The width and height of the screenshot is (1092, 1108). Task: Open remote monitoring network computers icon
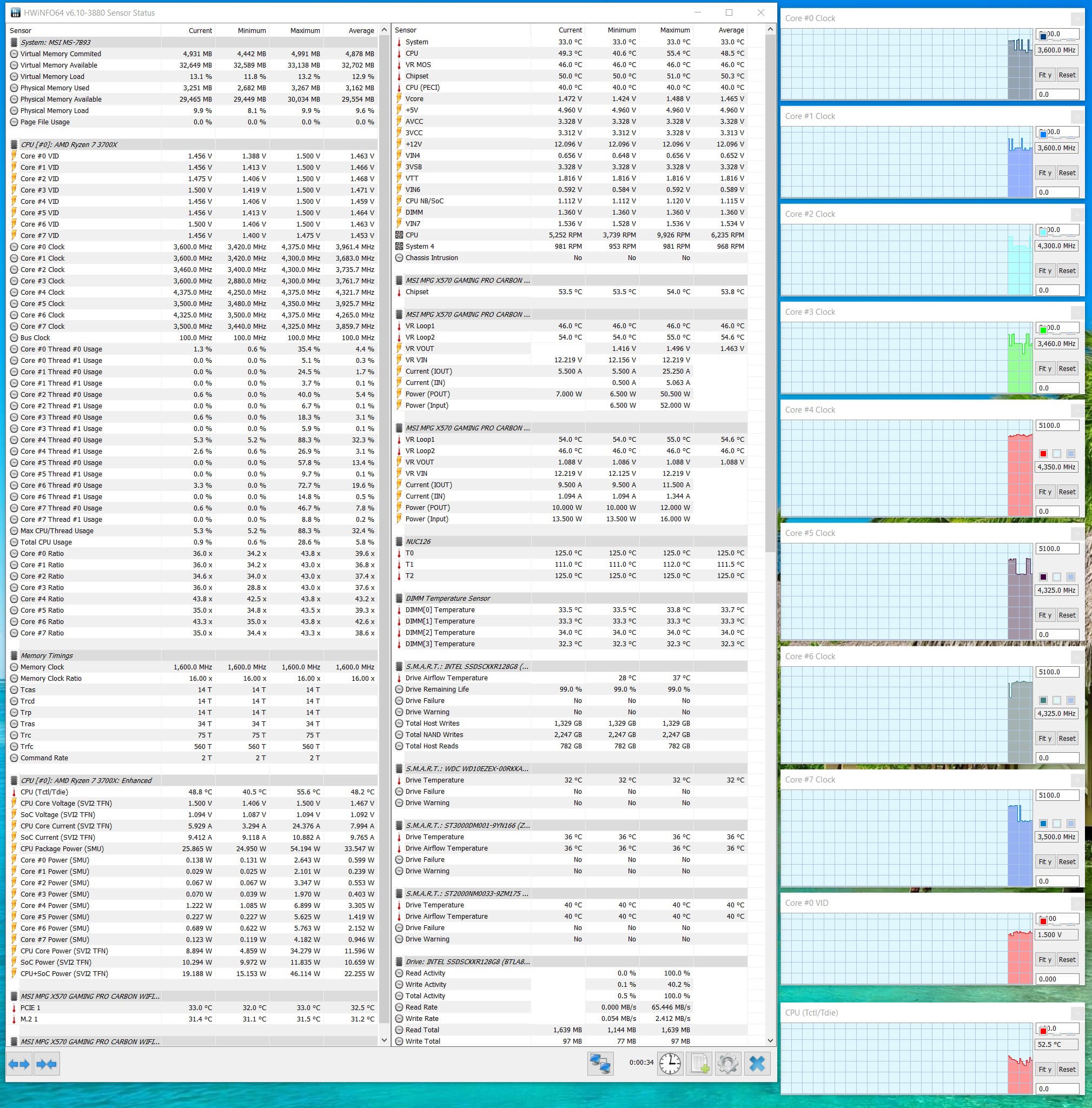(x=600, y=1064)
